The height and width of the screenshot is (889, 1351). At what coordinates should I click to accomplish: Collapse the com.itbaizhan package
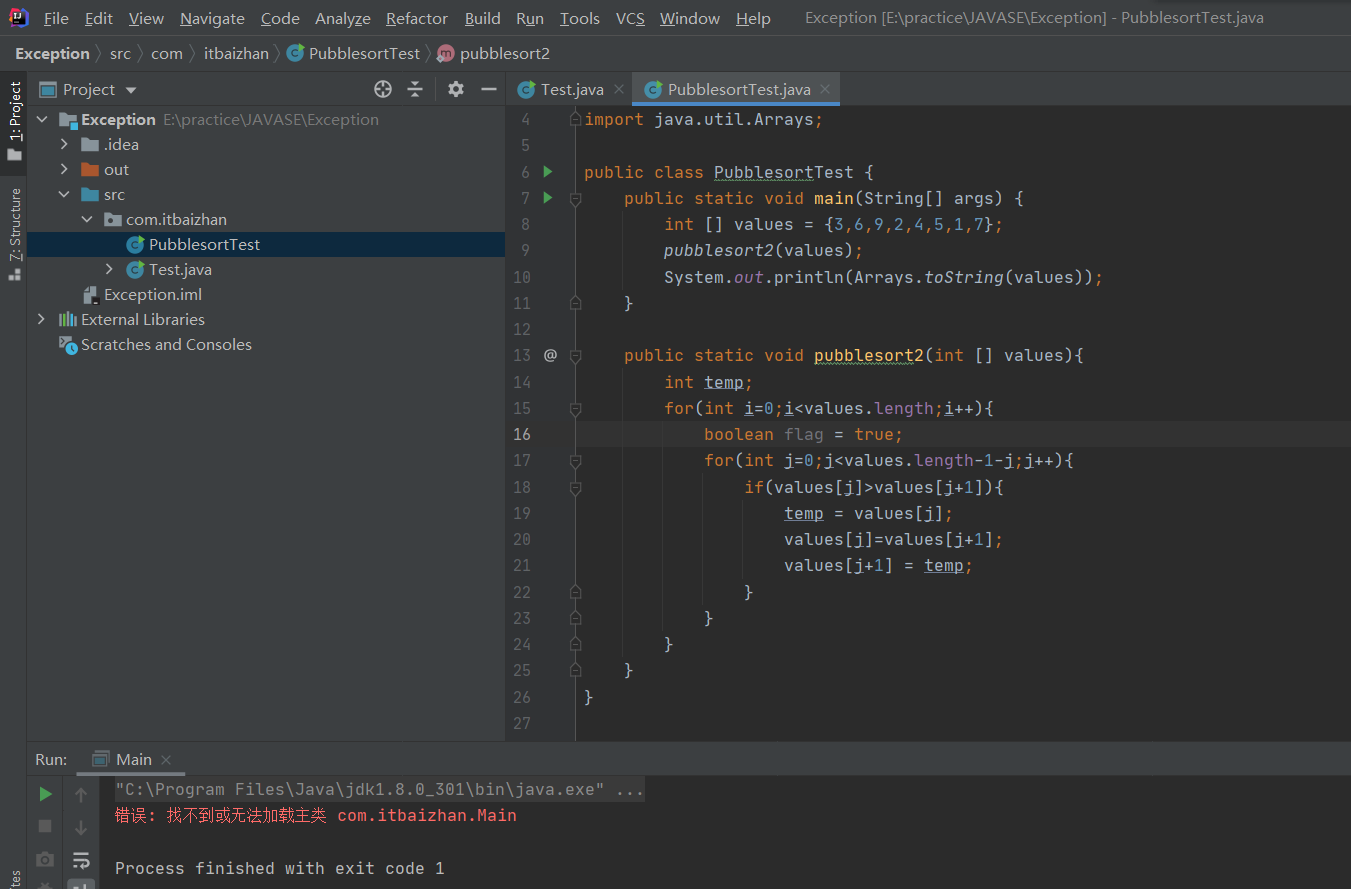[x=87, y=219]
